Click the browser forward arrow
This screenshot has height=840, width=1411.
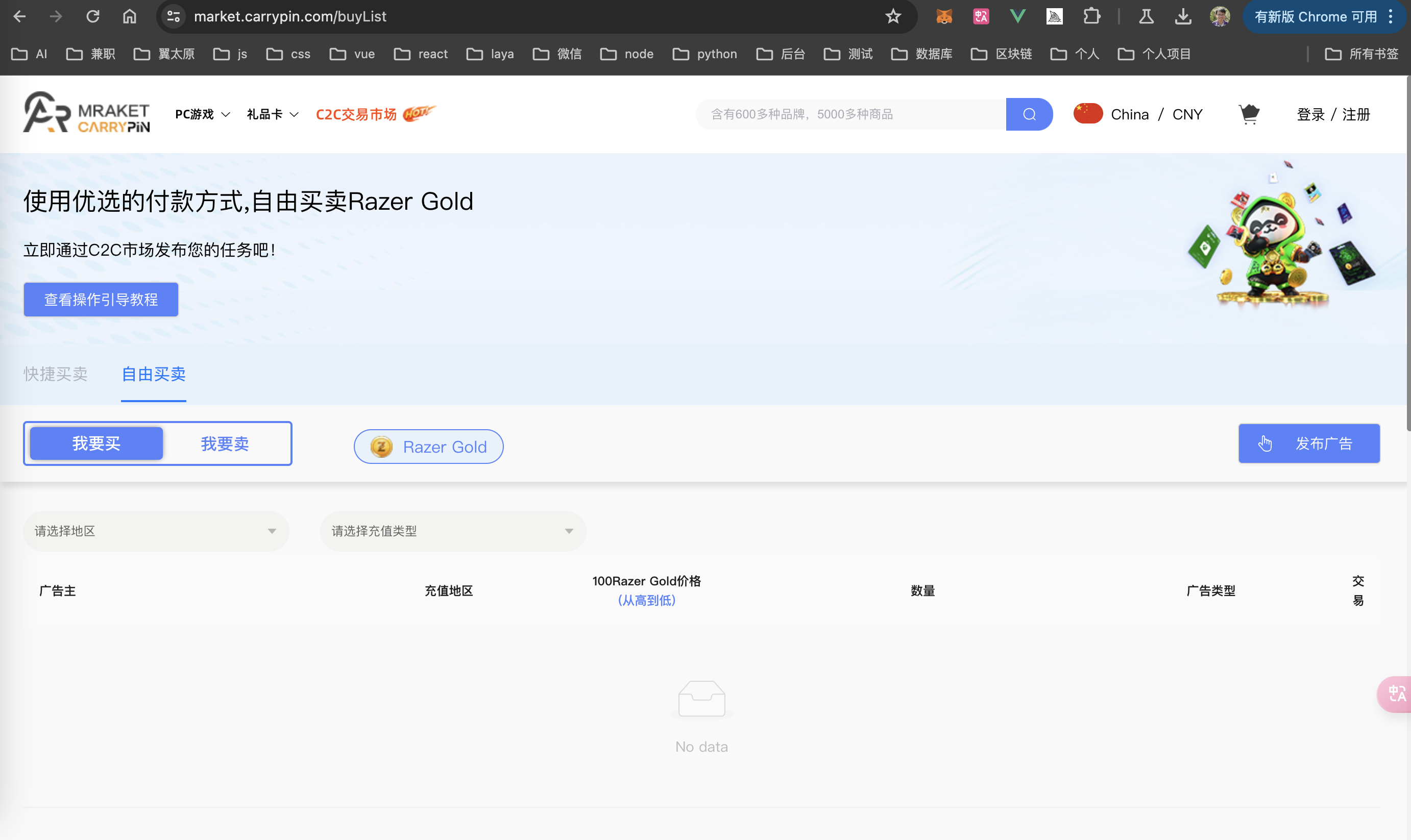pos(56,16)
